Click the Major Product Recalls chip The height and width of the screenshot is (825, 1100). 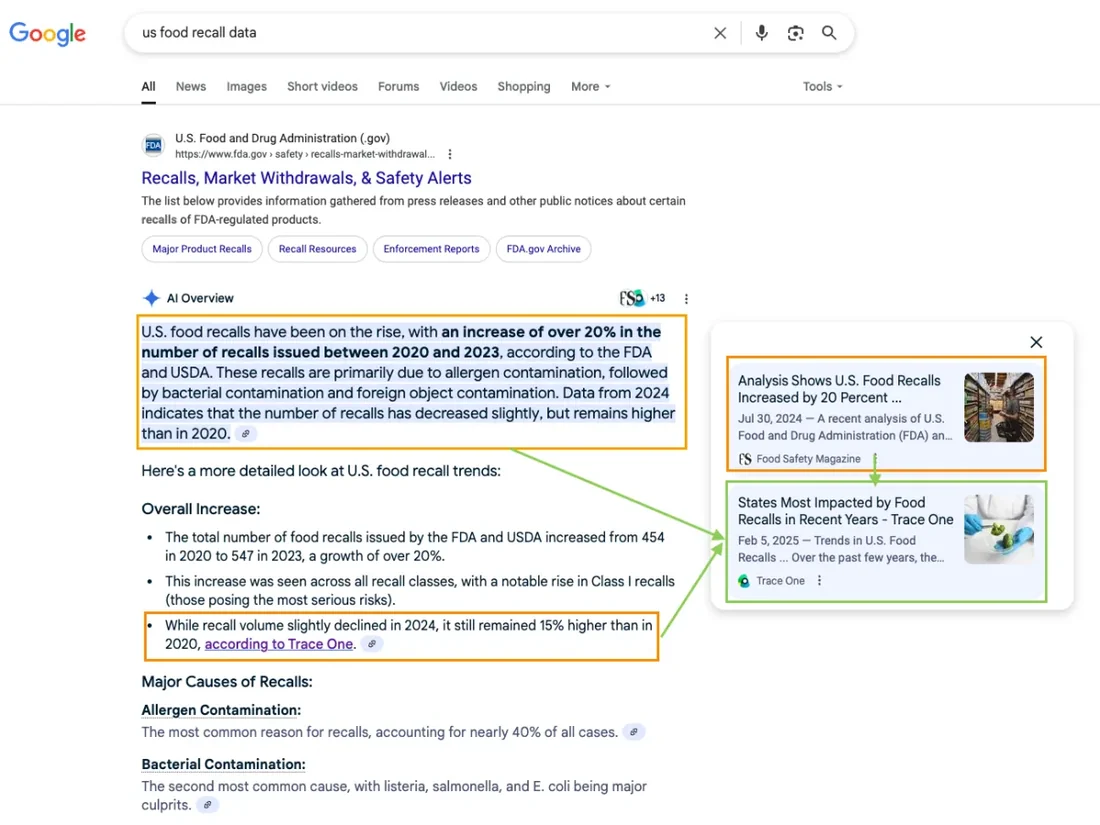202,249
